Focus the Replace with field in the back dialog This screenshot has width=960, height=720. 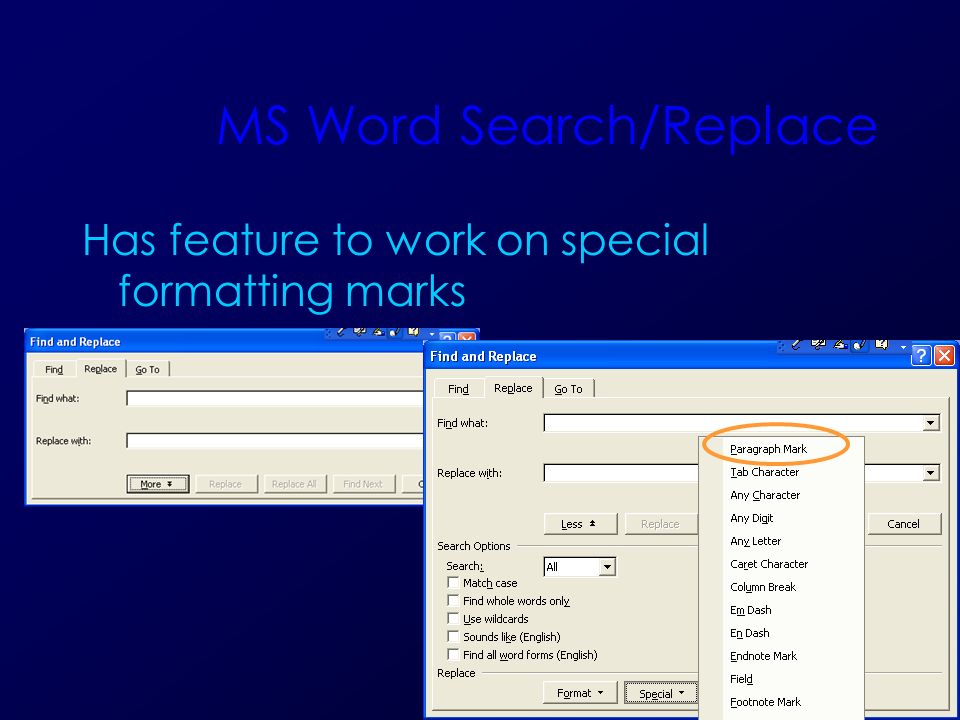coord(274,441)
